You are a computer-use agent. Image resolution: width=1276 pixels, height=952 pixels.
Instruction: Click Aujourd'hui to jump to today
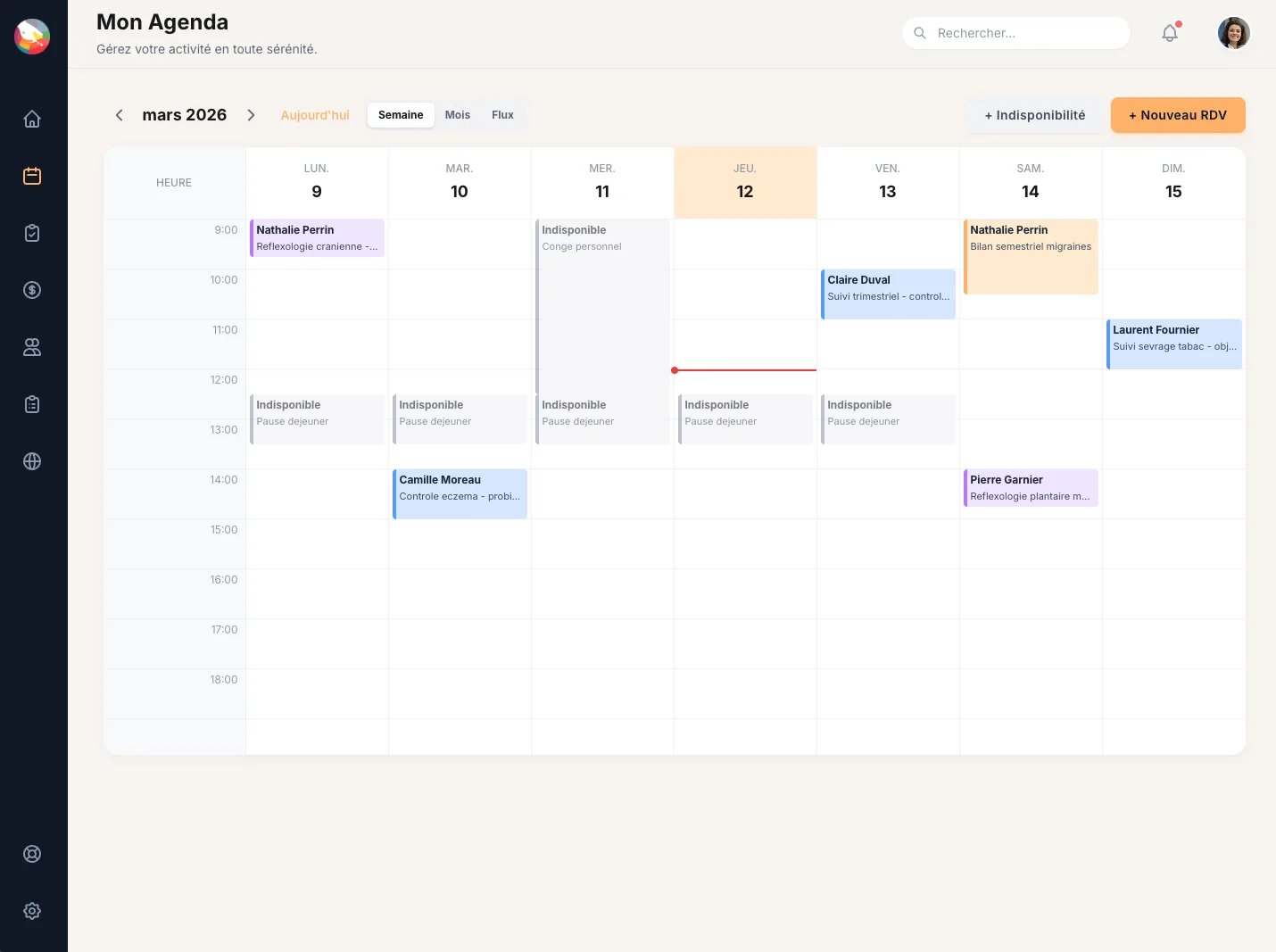click(314, 115)
